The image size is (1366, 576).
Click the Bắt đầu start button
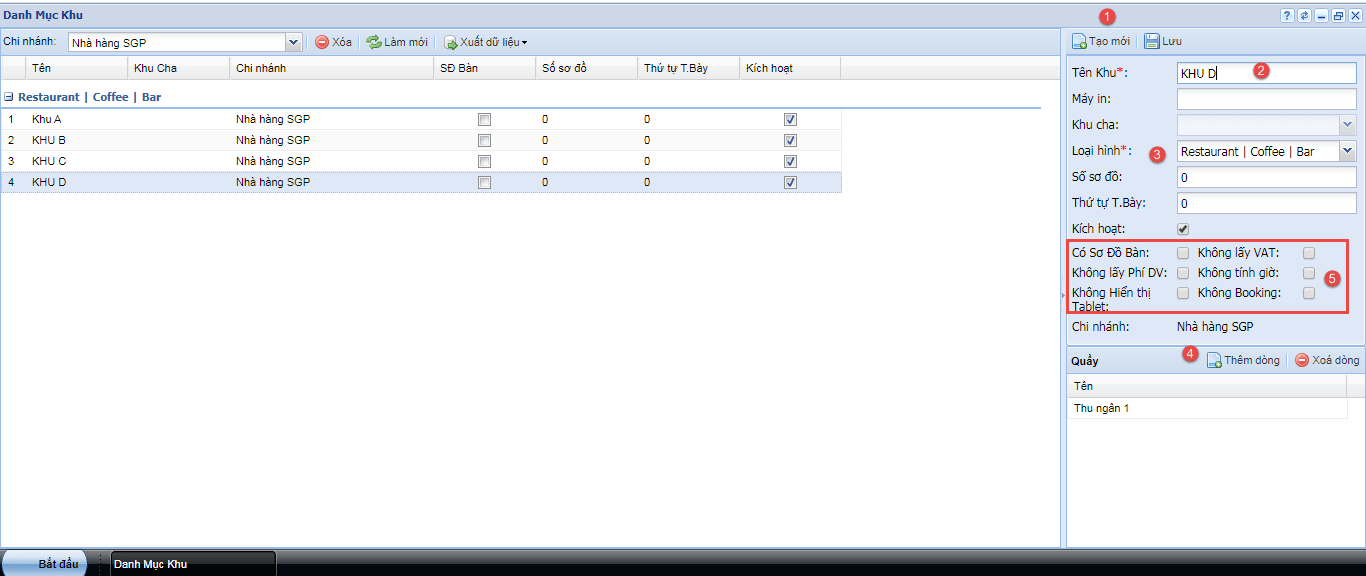tap(45, 564)
